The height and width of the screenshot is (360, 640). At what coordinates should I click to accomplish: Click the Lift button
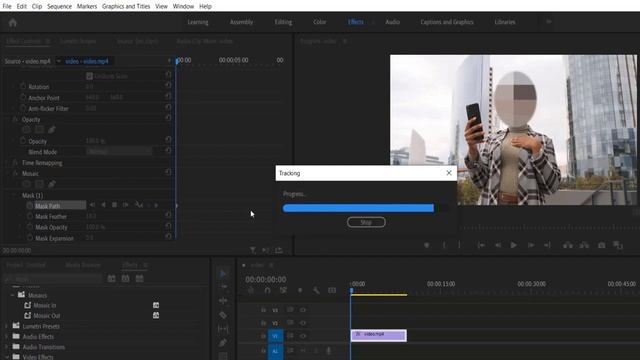pos(568,245)
